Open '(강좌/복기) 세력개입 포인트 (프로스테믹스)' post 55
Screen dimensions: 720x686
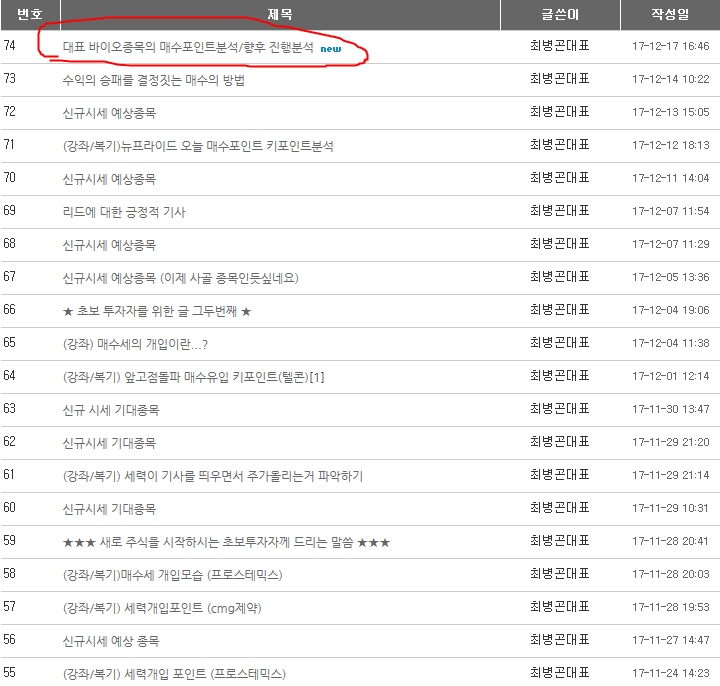pyautogui.click(x=174, y=674)
